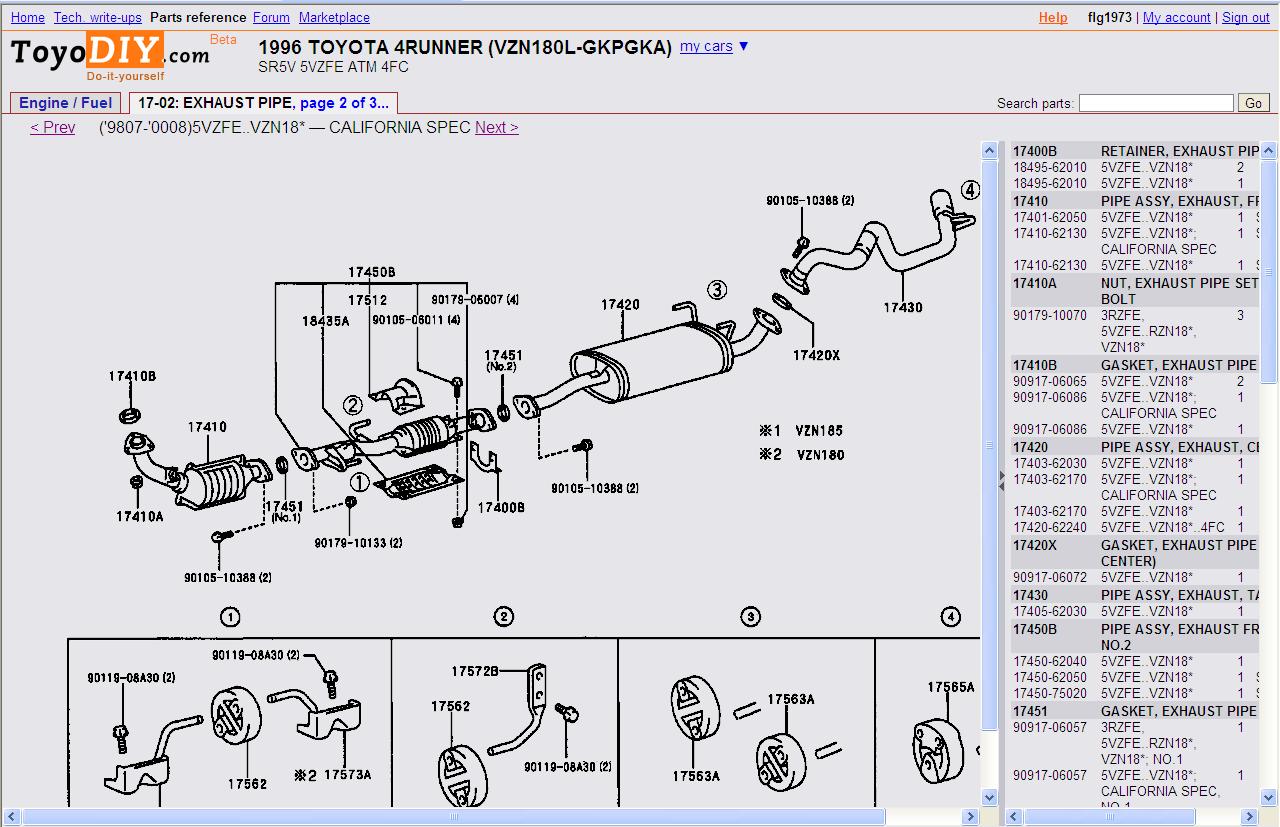Click the page 2 of 3 link

pos(344,103)
